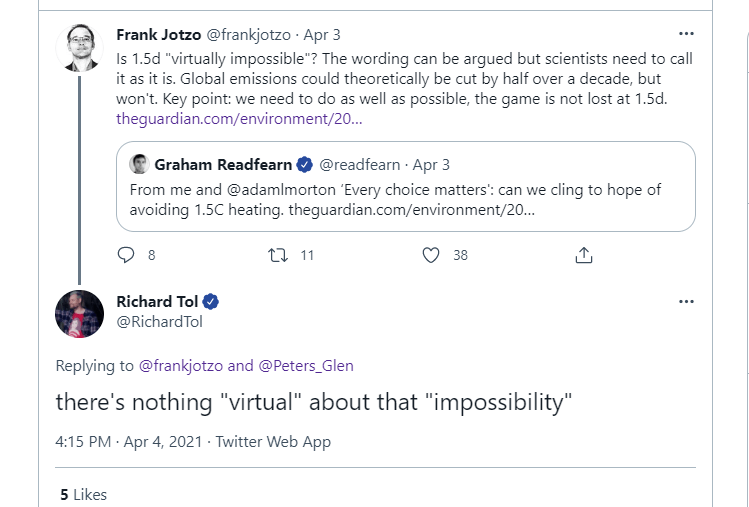This screenshot has height=507, width=749.
Task: Retweet Frank Jotzo's tweet
Action: pyautogui.click(x=279, y=255)
